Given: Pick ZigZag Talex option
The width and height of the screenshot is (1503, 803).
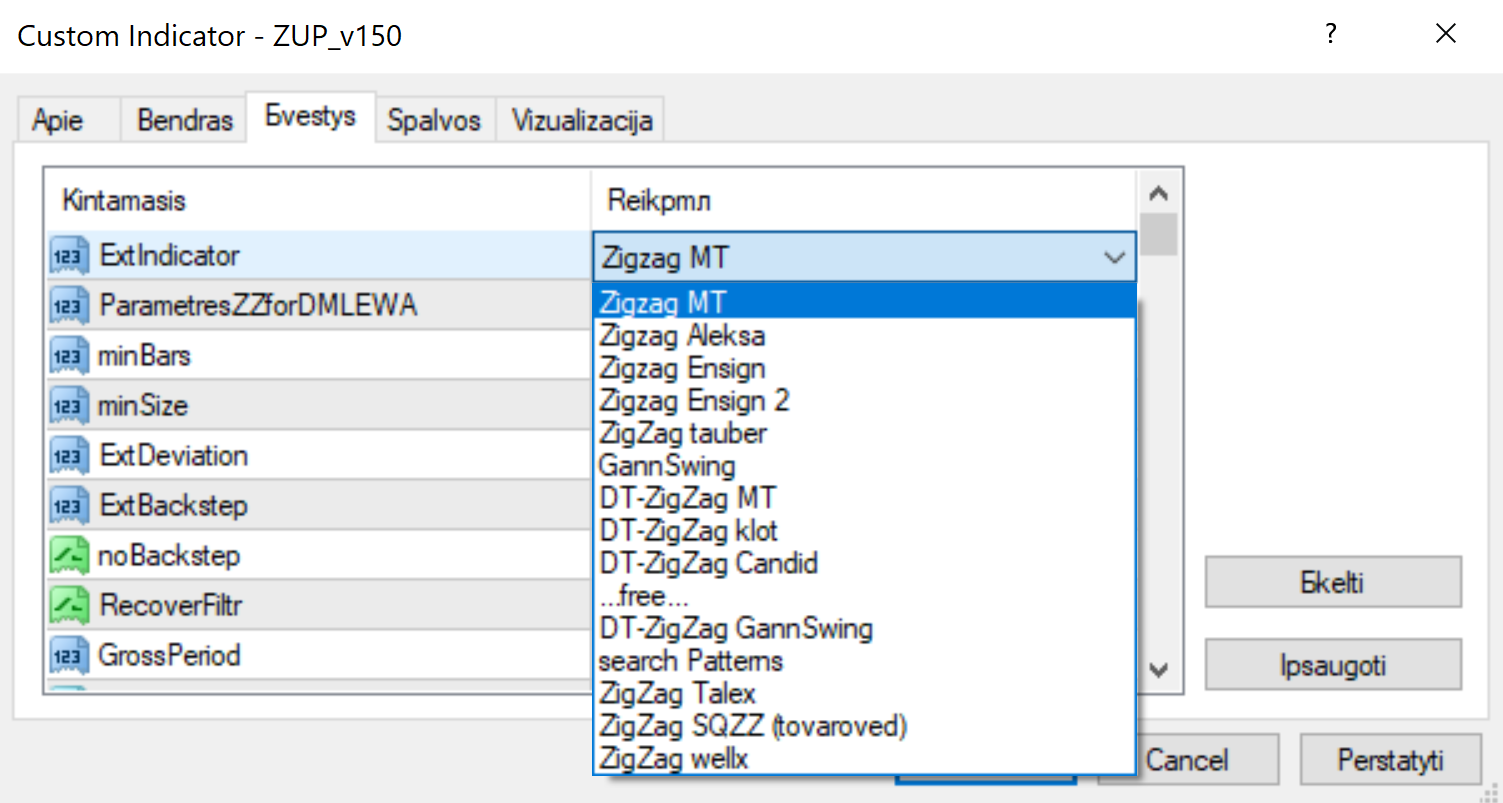Looking at the screenshot, I should pos(864,693).
